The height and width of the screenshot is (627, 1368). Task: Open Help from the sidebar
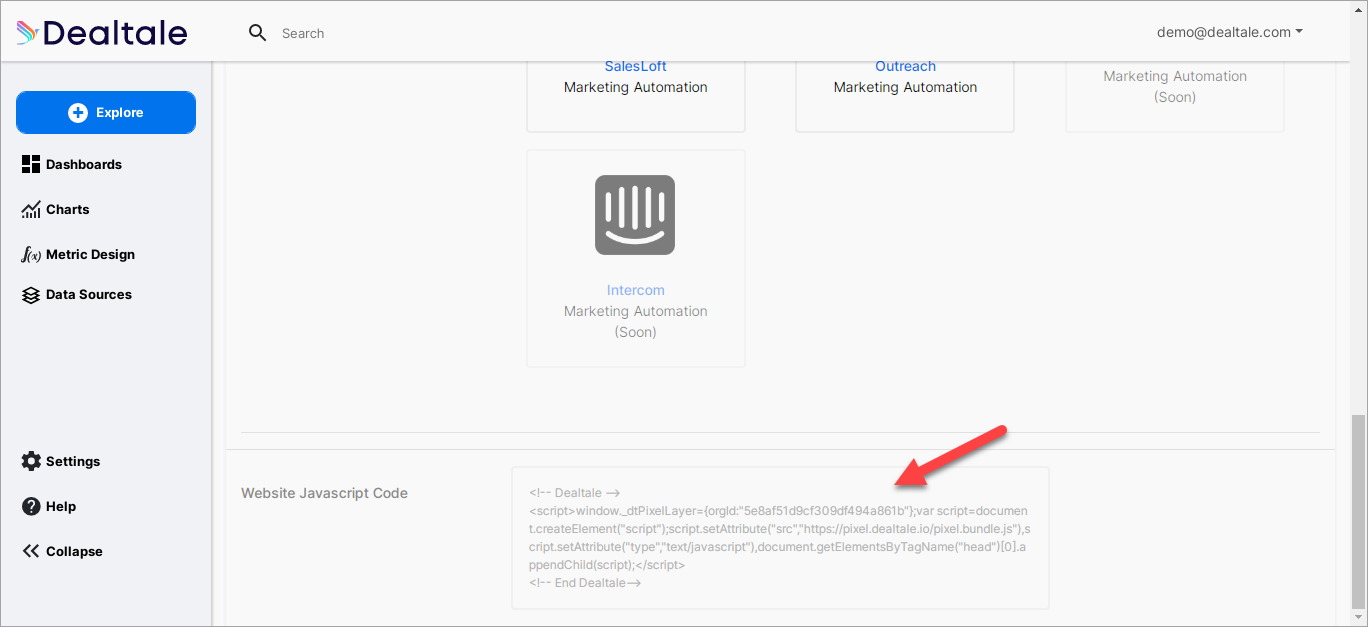click(49, 506)
